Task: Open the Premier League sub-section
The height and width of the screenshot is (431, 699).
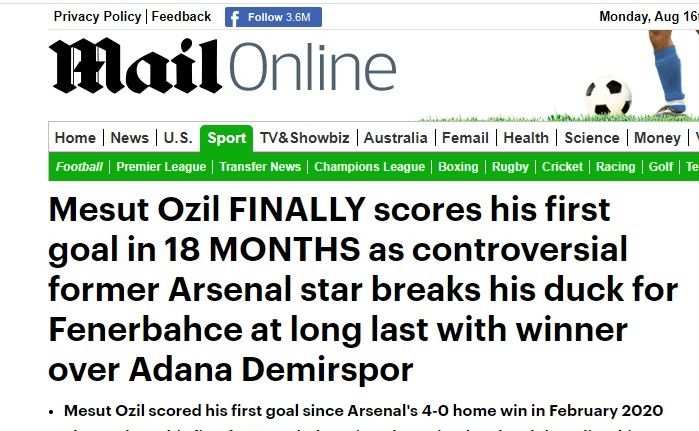Action: pos(161,167)
